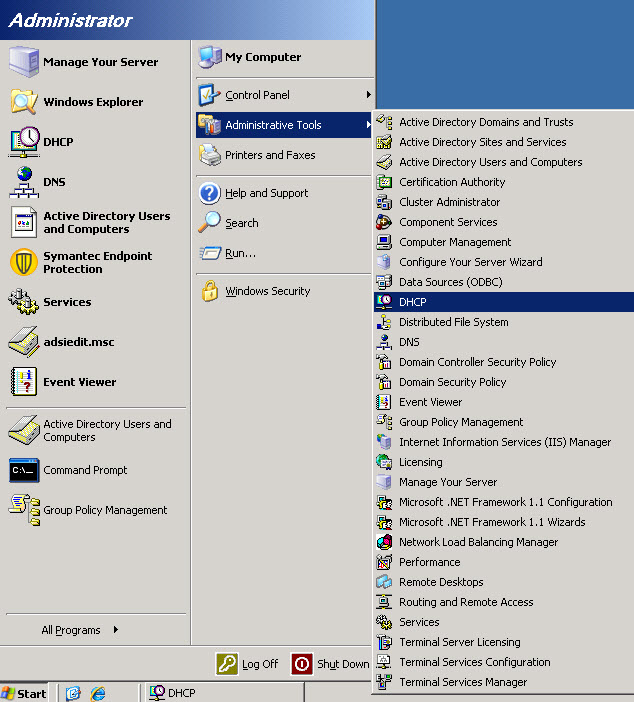Open Command Prompt icon
This screenshot has width=634, height=702.
click(x=24, y=470)
